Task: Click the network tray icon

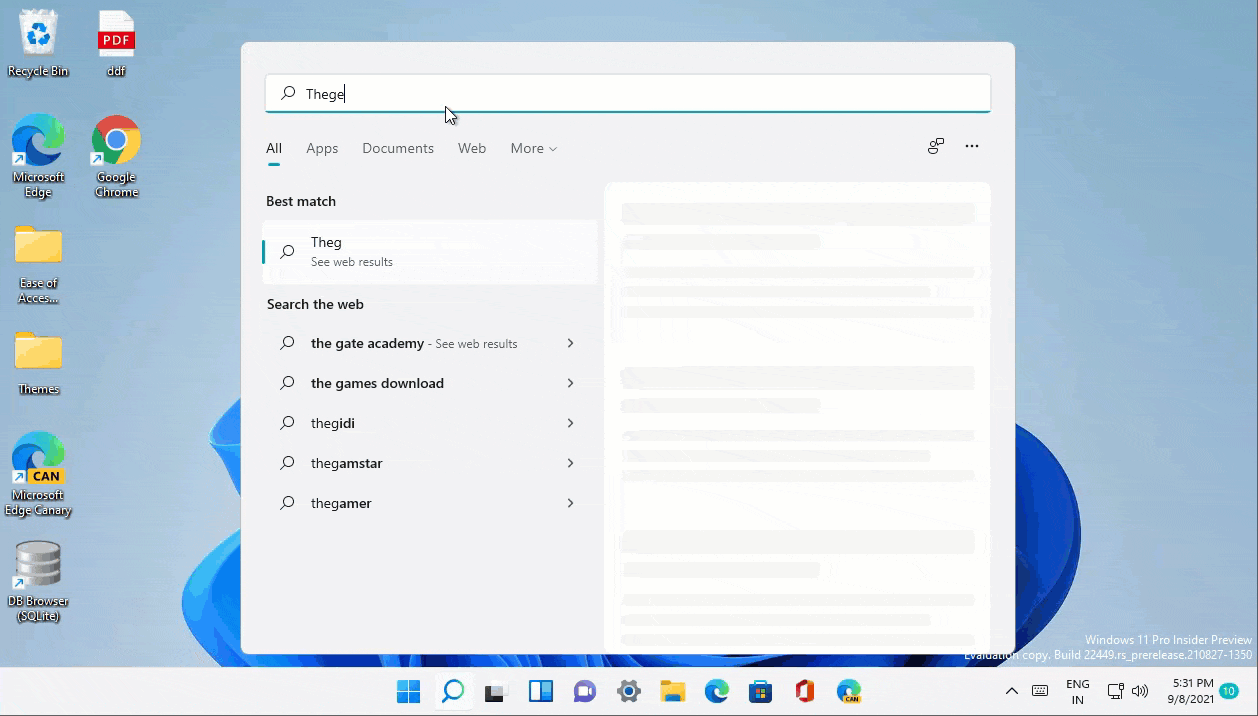Action: click(1116, 691)
